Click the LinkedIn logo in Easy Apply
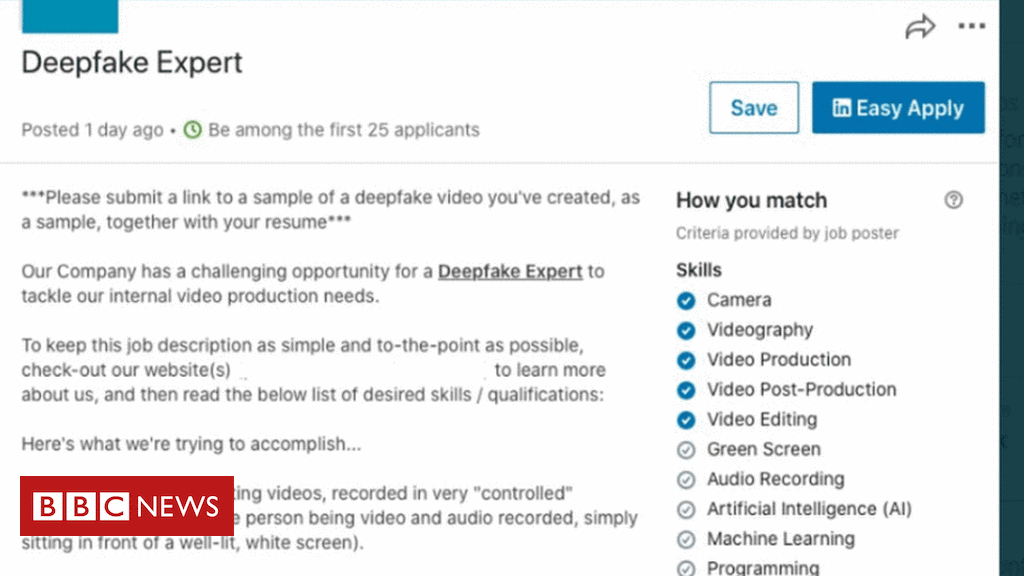Image resolution: width=1024 pixels, height=576 pixels. click(x=842, y=108)
